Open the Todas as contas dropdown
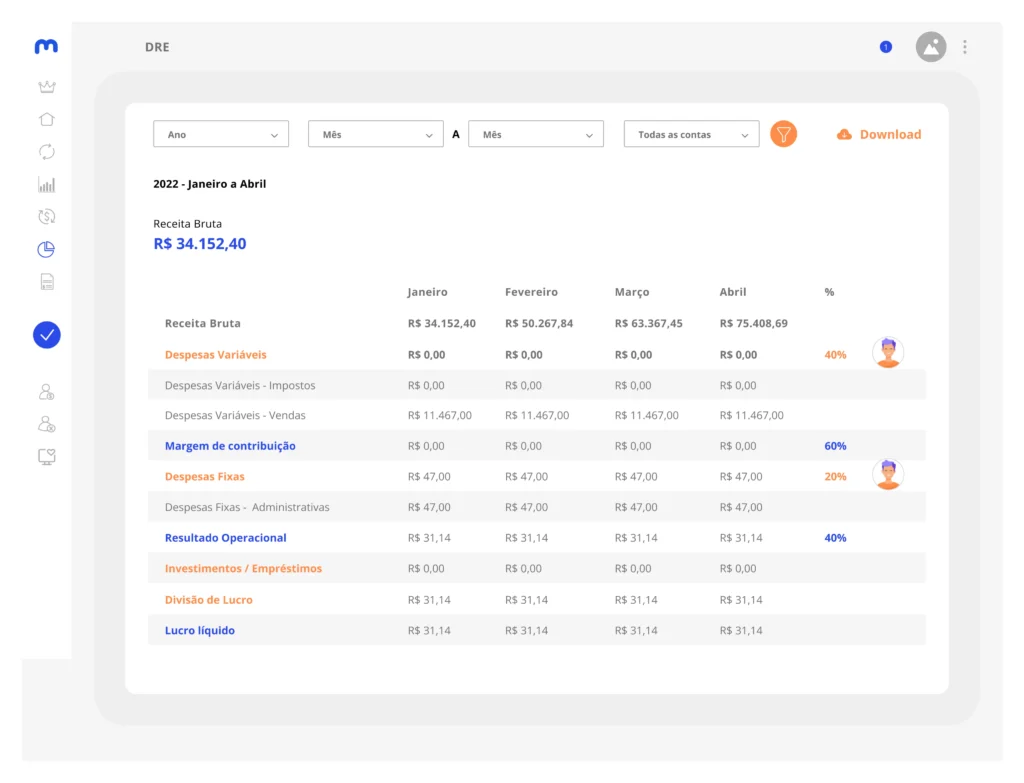Viewport: 1024px width, 783px height. pos(691,134)
